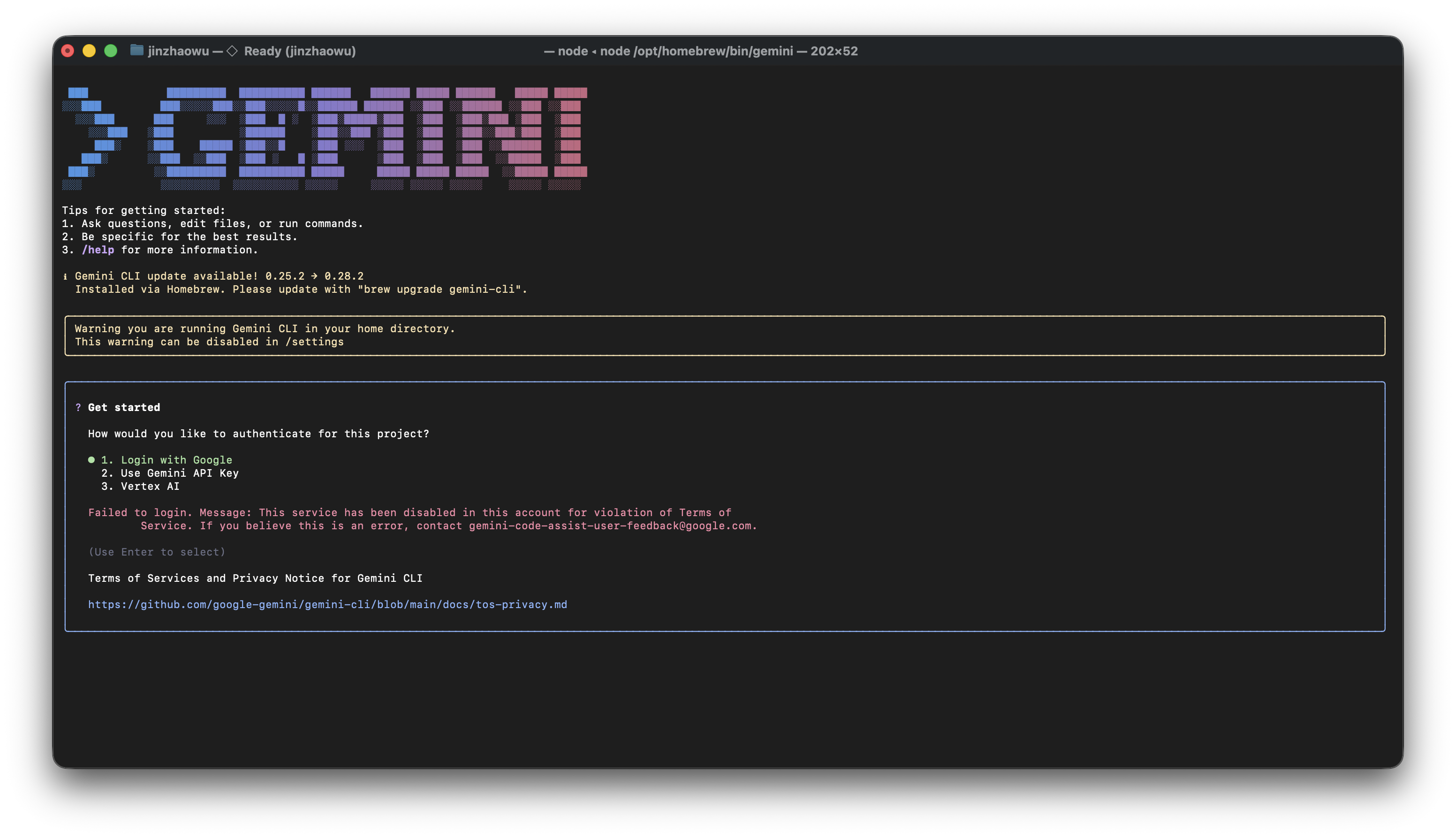Click the folder icon in the title bar
The image size is (1456, 838).
(x=136, y=51)
